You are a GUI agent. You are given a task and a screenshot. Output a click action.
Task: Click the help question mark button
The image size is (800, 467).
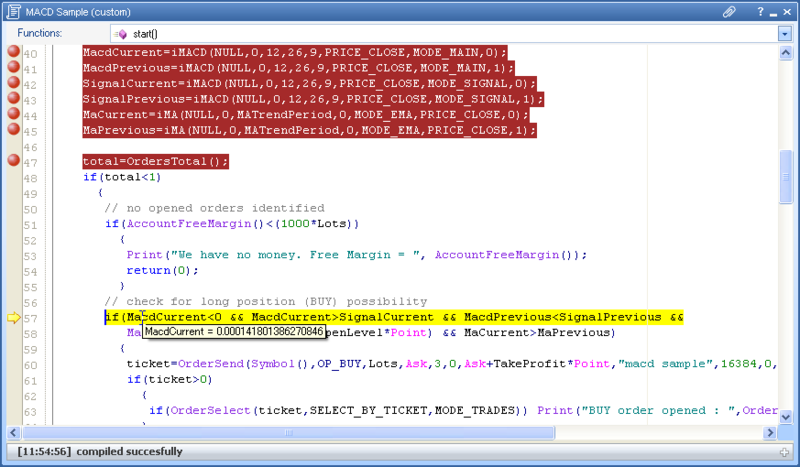click(x=760, y=11)
